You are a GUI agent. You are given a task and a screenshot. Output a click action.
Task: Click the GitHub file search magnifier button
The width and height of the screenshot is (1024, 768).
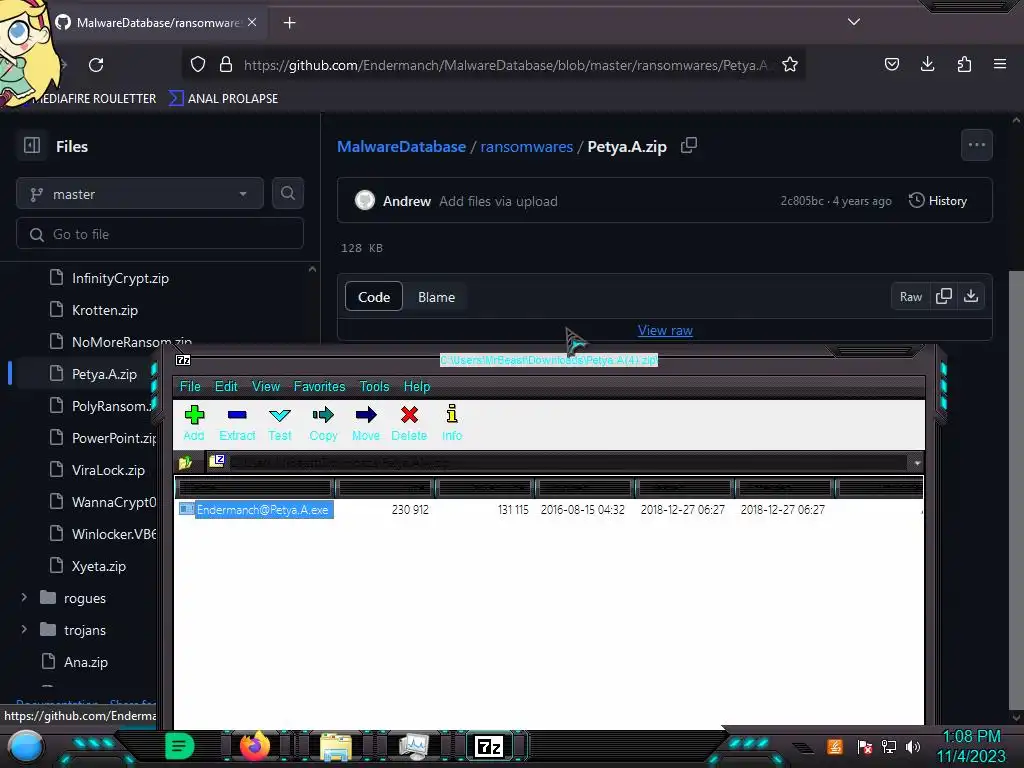click(288, 193)
